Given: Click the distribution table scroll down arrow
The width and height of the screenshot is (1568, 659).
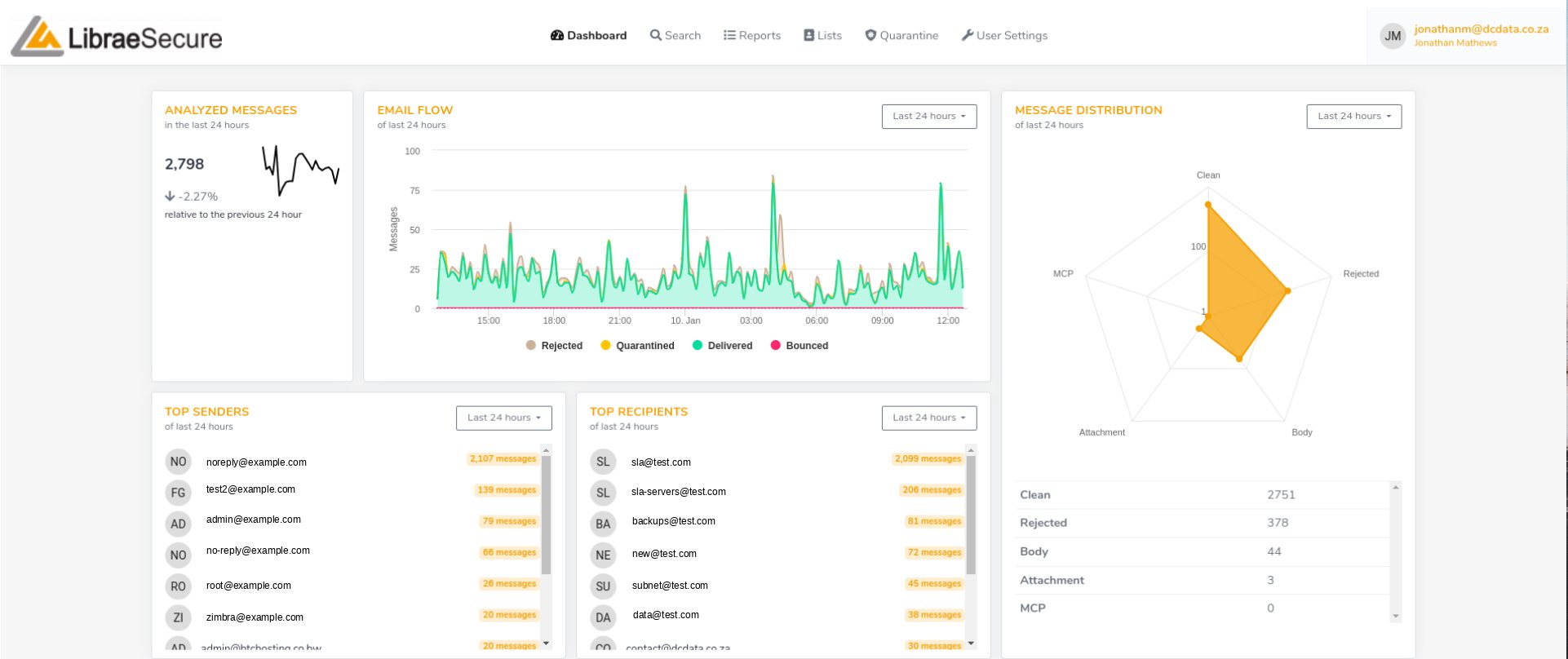Looking at the screenshot, I should (x=1396, y=617).
